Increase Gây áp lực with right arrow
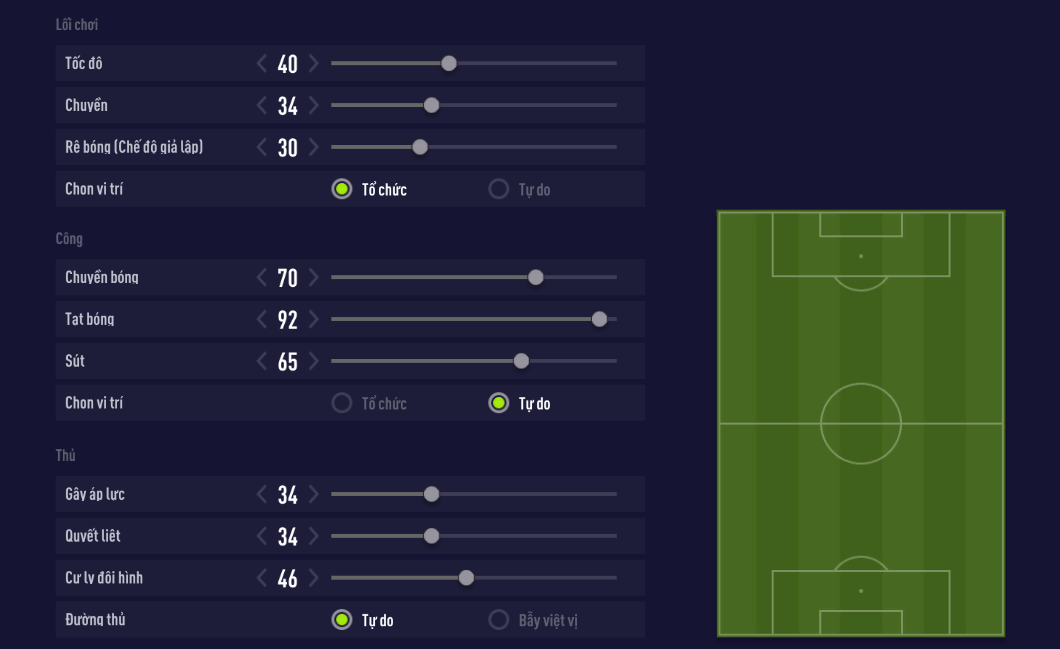Screen dimensions: 1060x649 click(314, 494)
